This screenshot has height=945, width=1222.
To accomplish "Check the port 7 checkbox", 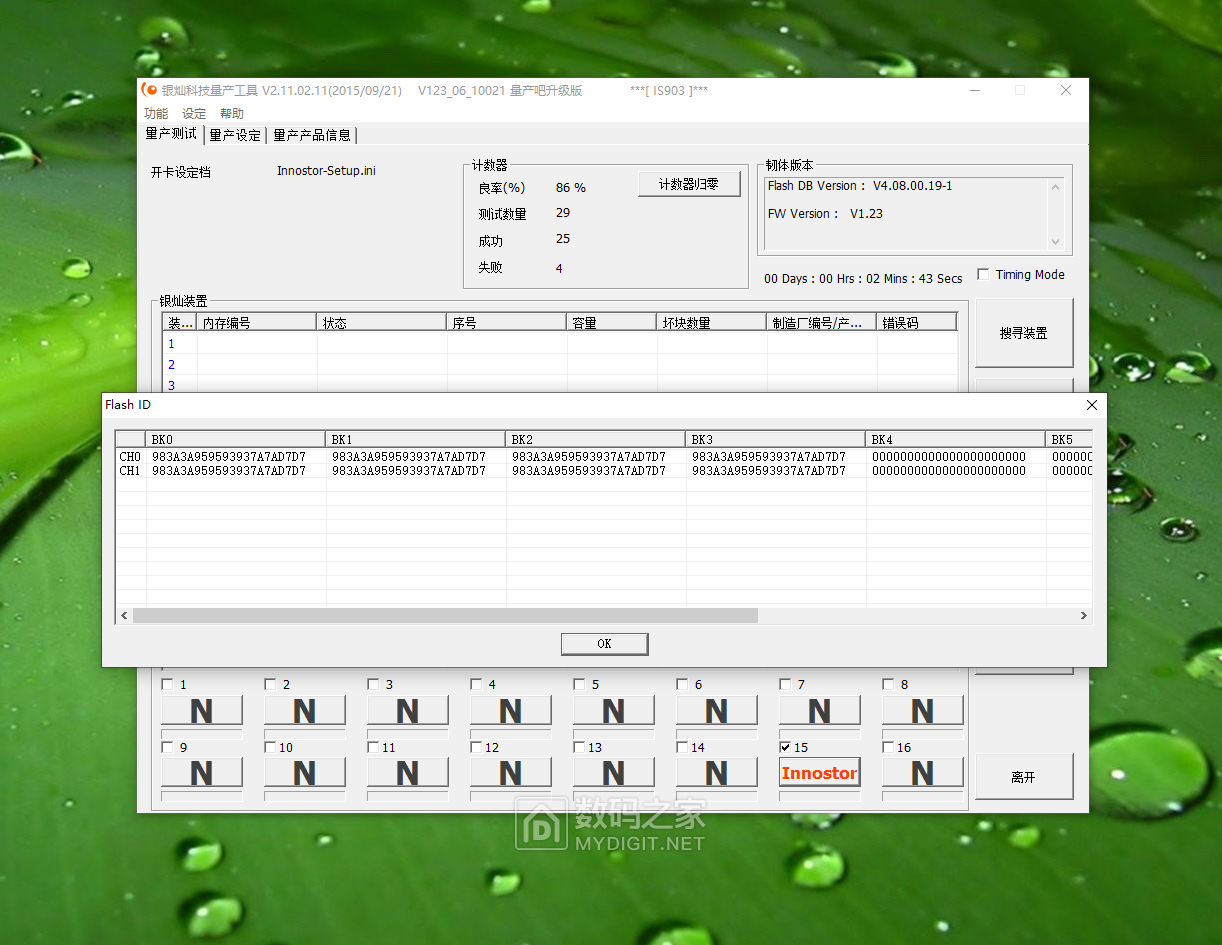I will [x=785, y=685].
